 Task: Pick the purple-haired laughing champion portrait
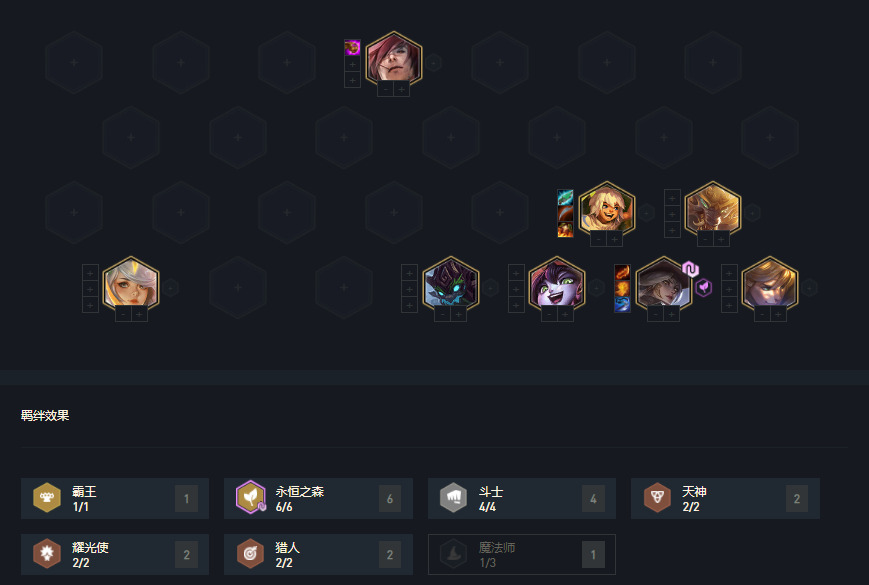557,284
